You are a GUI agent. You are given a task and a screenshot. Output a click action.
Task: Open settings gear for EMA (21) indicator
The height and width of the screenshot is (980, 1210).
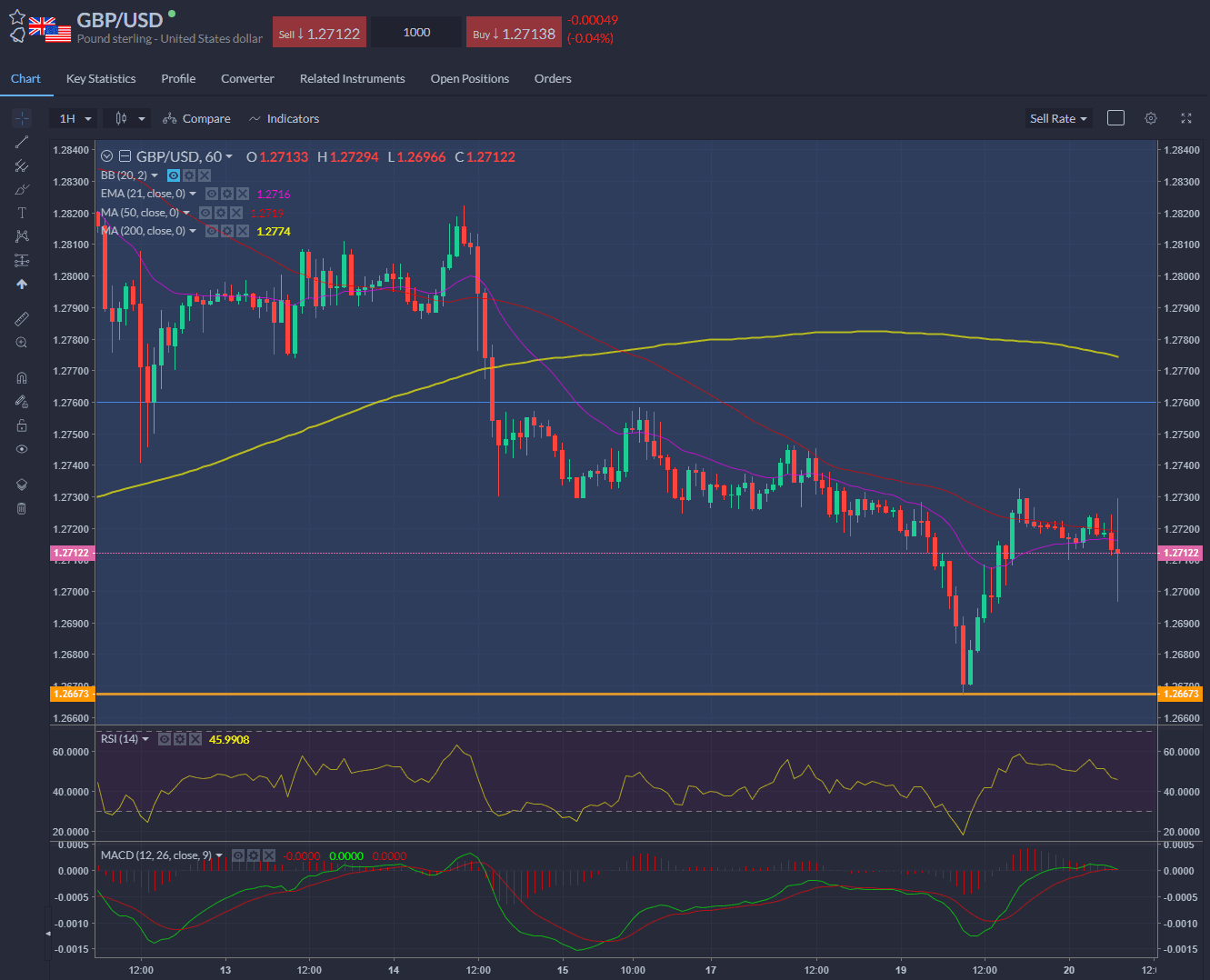227,194
